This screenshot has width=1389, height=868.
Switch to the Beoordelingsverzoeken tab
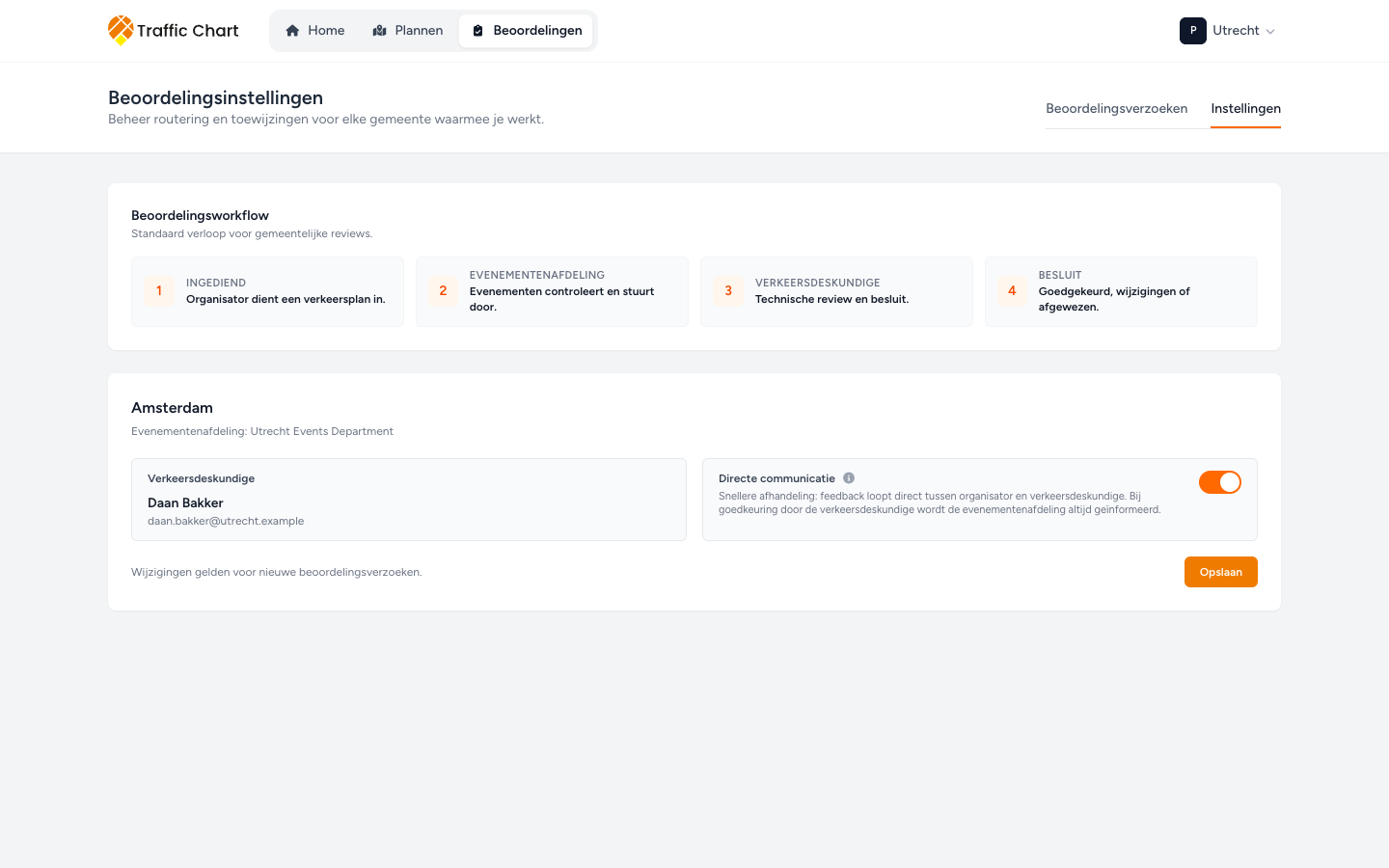tap(1117, 109)
